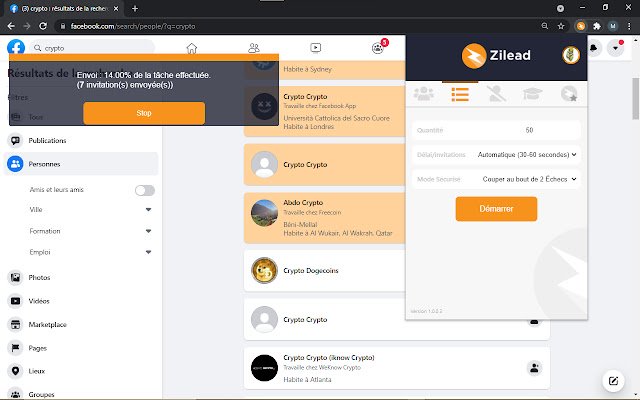This screenshot has width=640, height=400.
Task: Click the address bar URL
Action: [133, 26]
